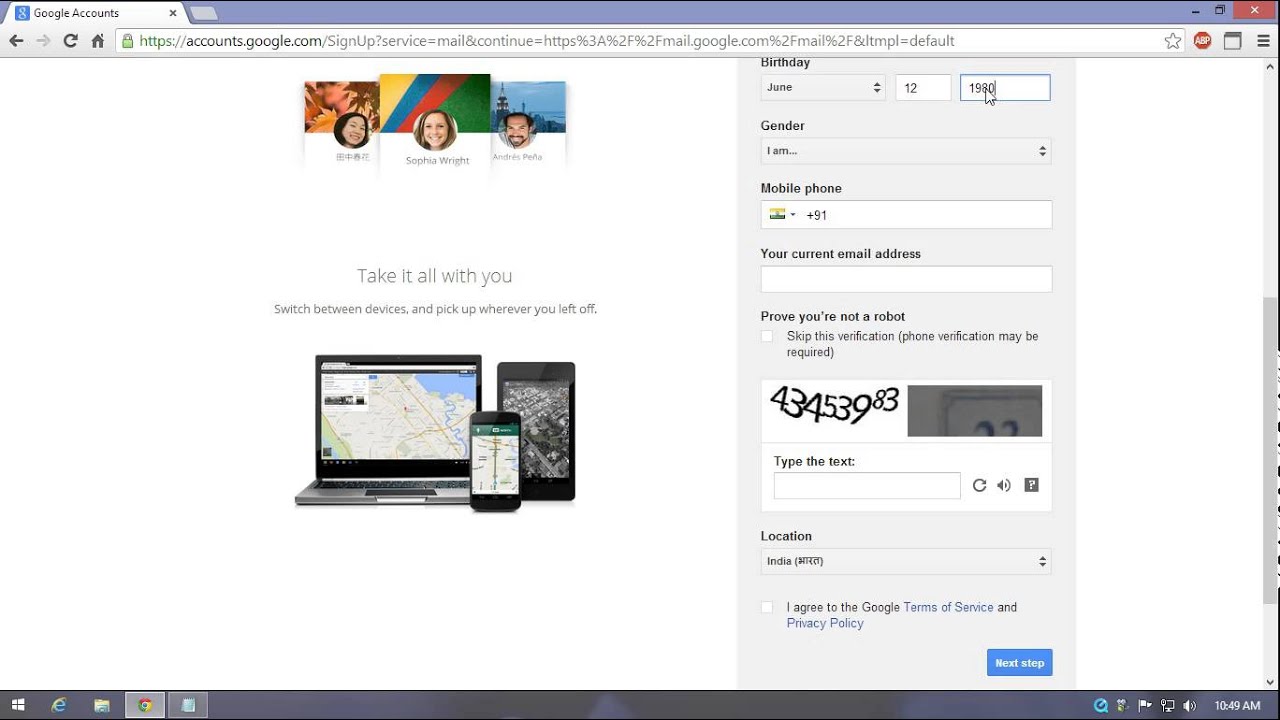
Task: Reload the current page
Action: (70, 41)
